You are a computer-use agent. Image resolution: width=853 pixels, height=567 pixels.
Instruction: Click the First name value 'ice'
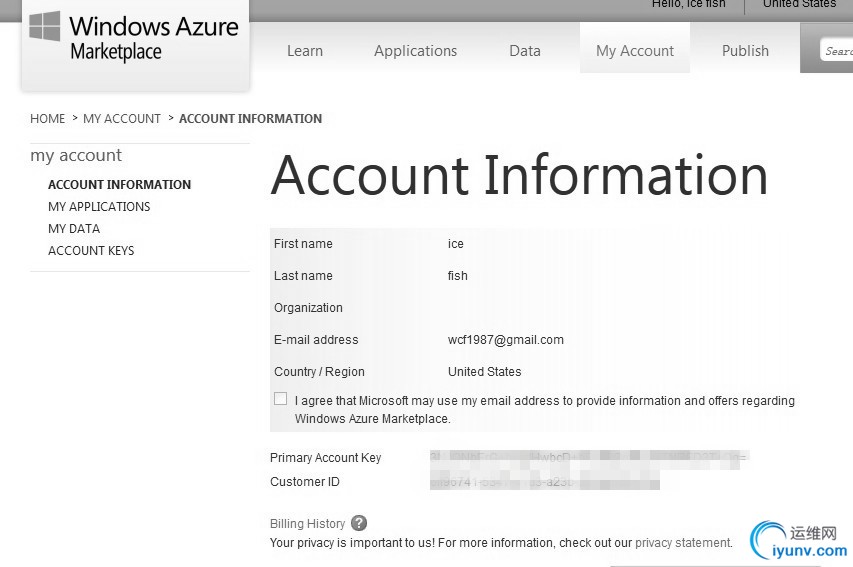455,244
